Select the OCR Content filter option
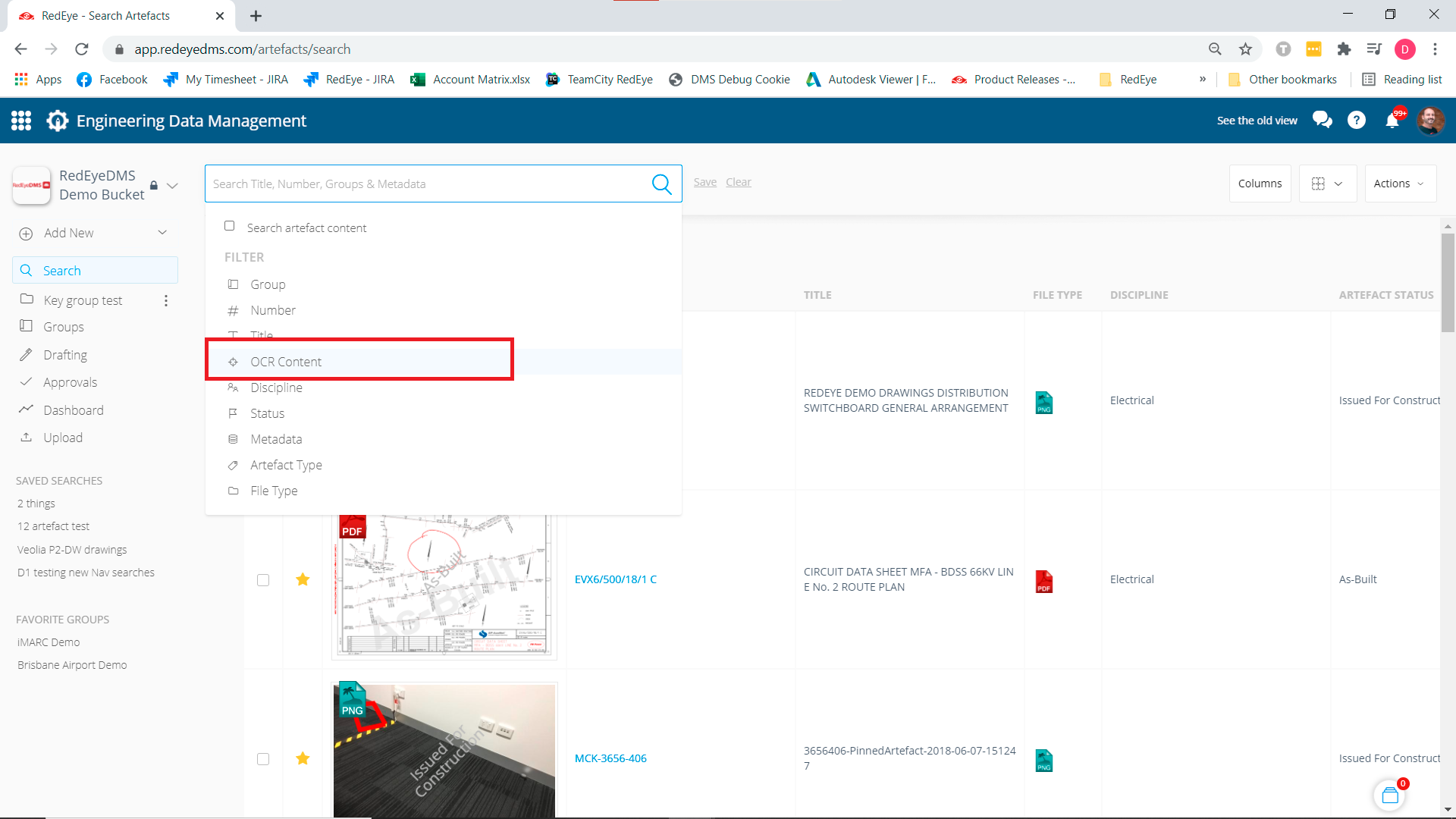Screen dimensions: 1456x819 443,362
